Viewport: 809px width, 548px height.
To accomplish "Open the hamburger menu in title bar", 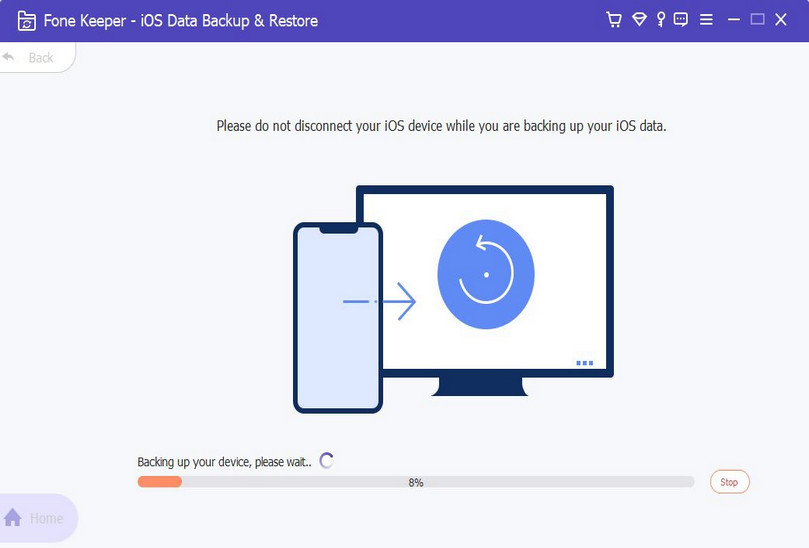I will [706, 19].
